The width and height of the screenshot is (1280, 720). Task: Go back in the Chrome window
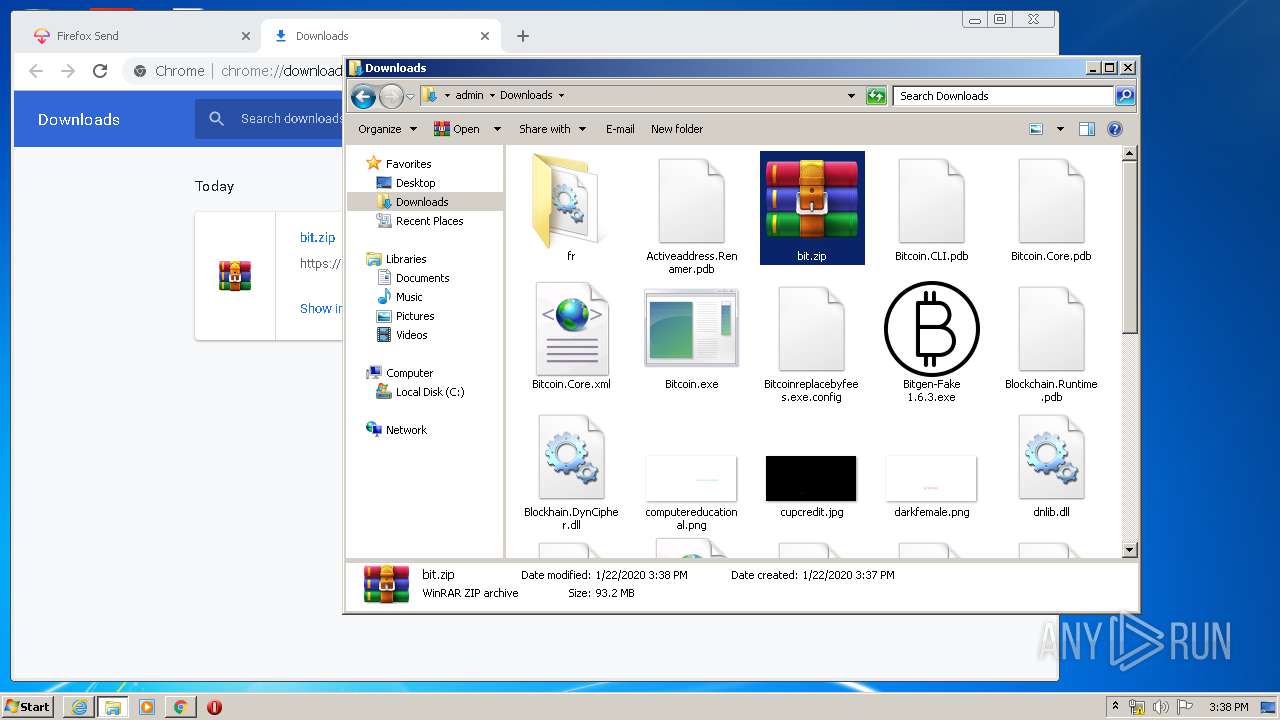point(36,71)
